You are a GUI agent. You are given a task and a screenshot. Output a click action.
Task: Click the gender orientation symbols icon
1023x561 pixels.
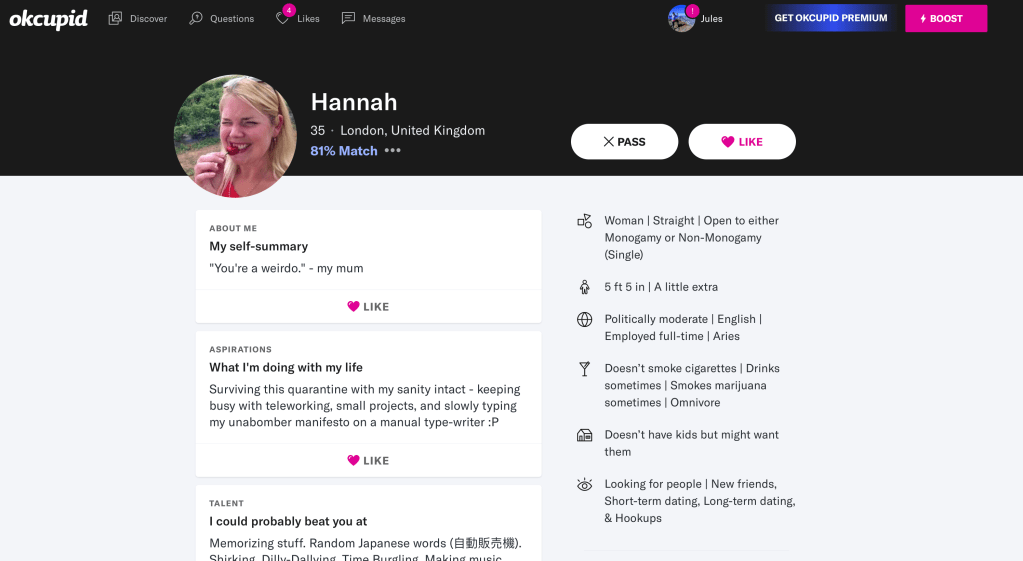[585, 221]
